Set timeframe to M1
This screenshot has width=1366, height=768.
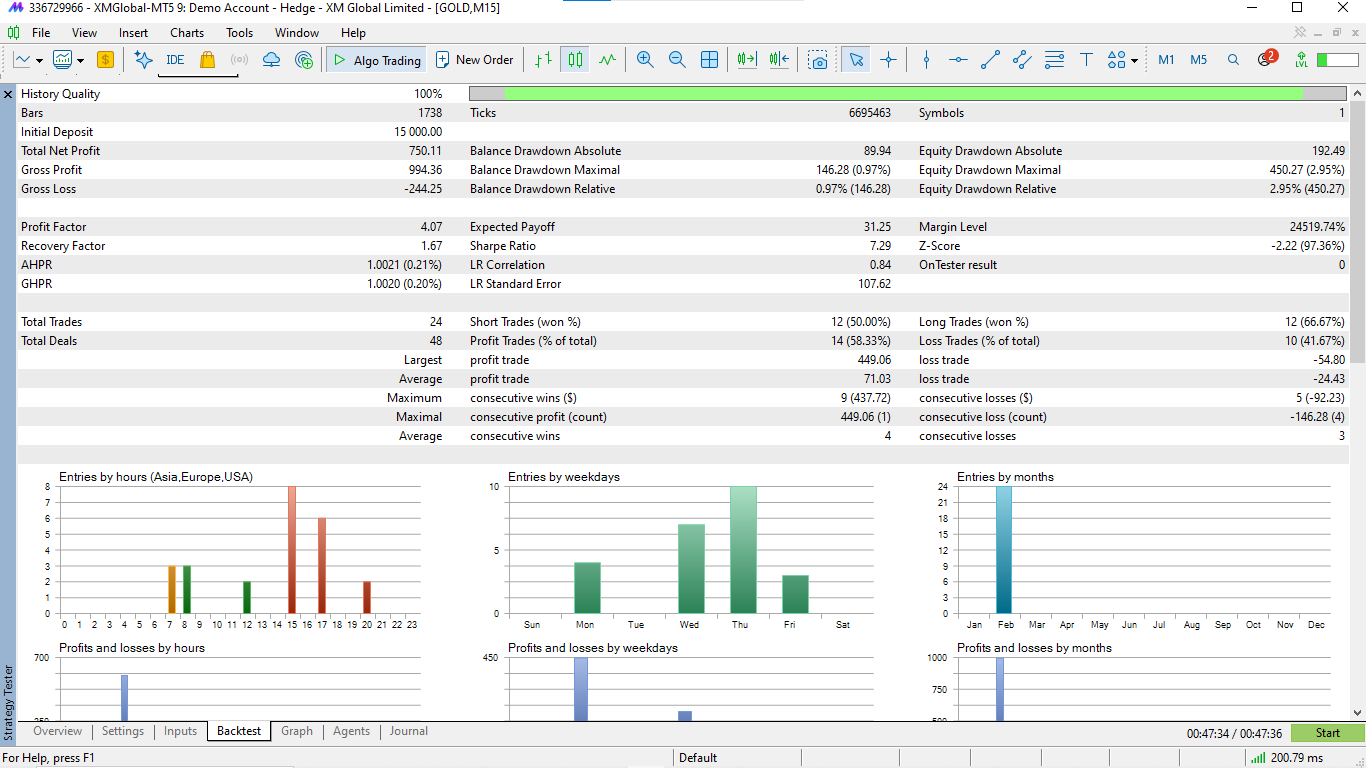pyautogui.click(x=1166, y=60)
